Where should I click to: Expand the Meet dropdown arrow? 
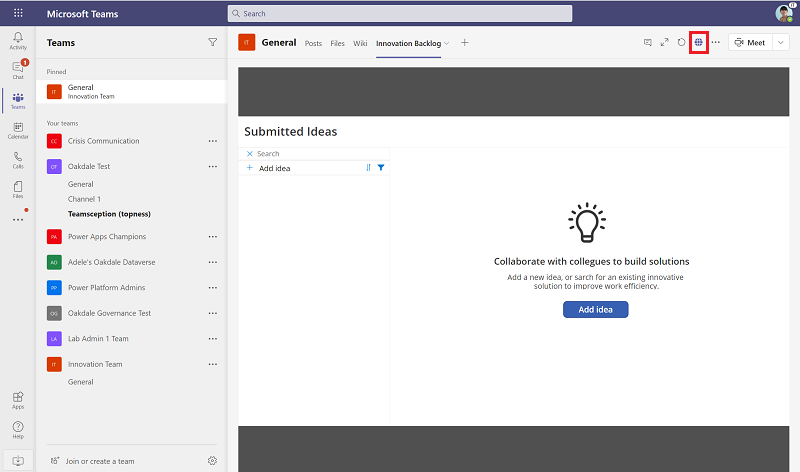pos(781,42)
